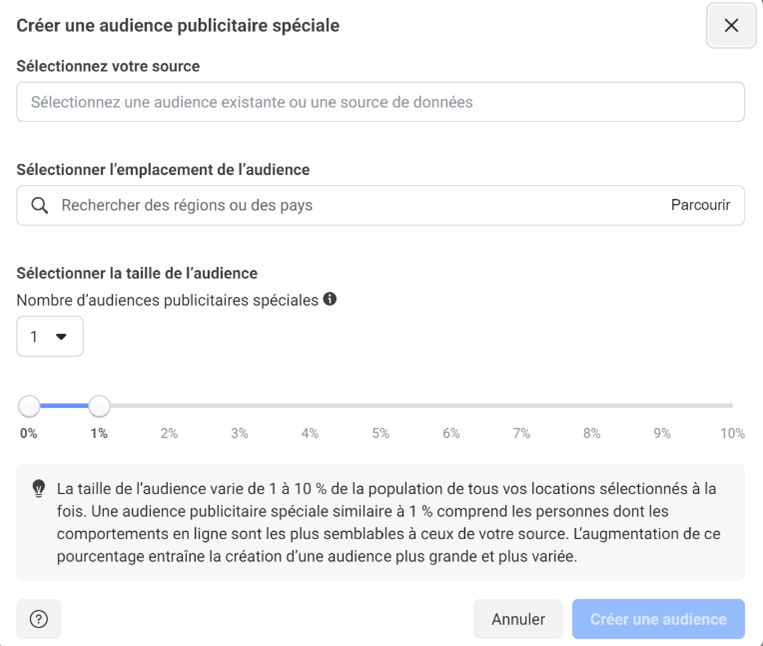
Task: Click the Parcourir browse link
Action: pyautogui.click(x=700, y=205)
